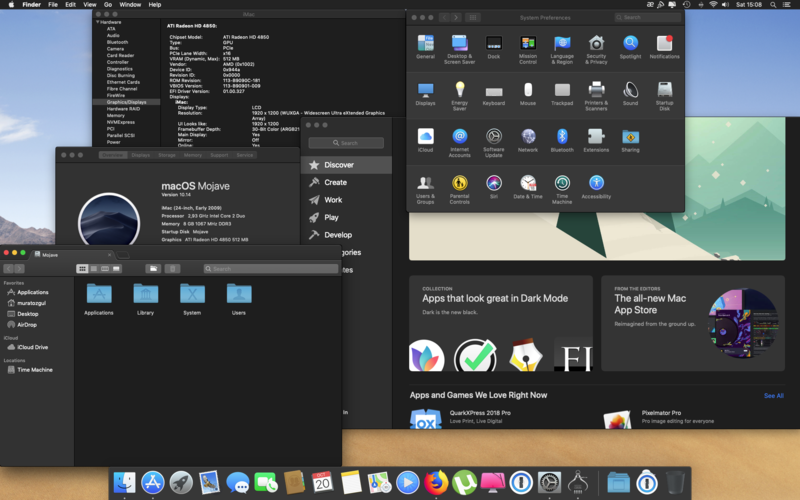This screenshot has width=800, height=500.
Task: Show all preferences grid button
Action: click(471, 18)
